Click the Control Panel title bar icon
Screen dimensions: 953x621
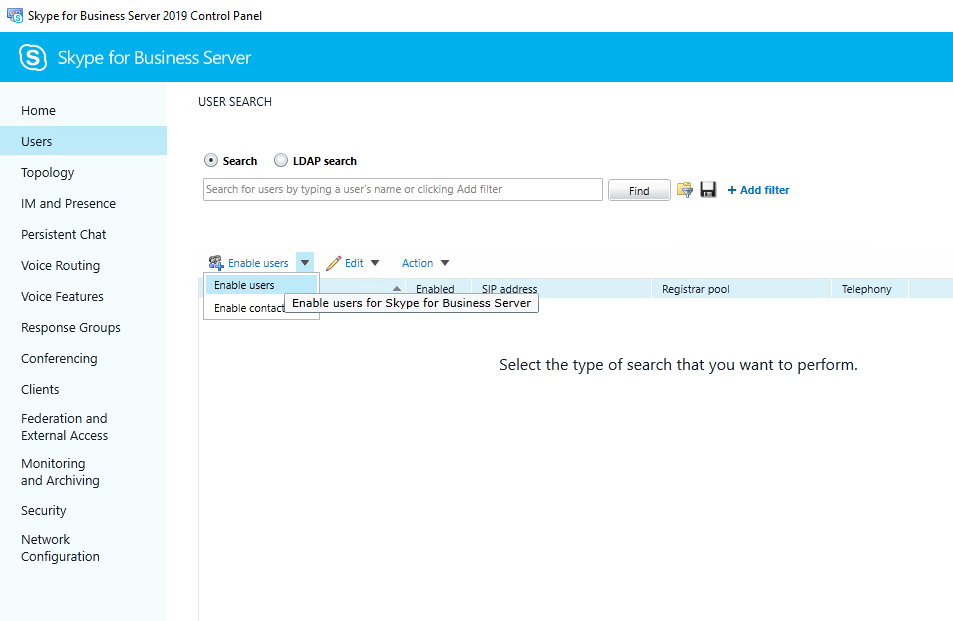15,16
